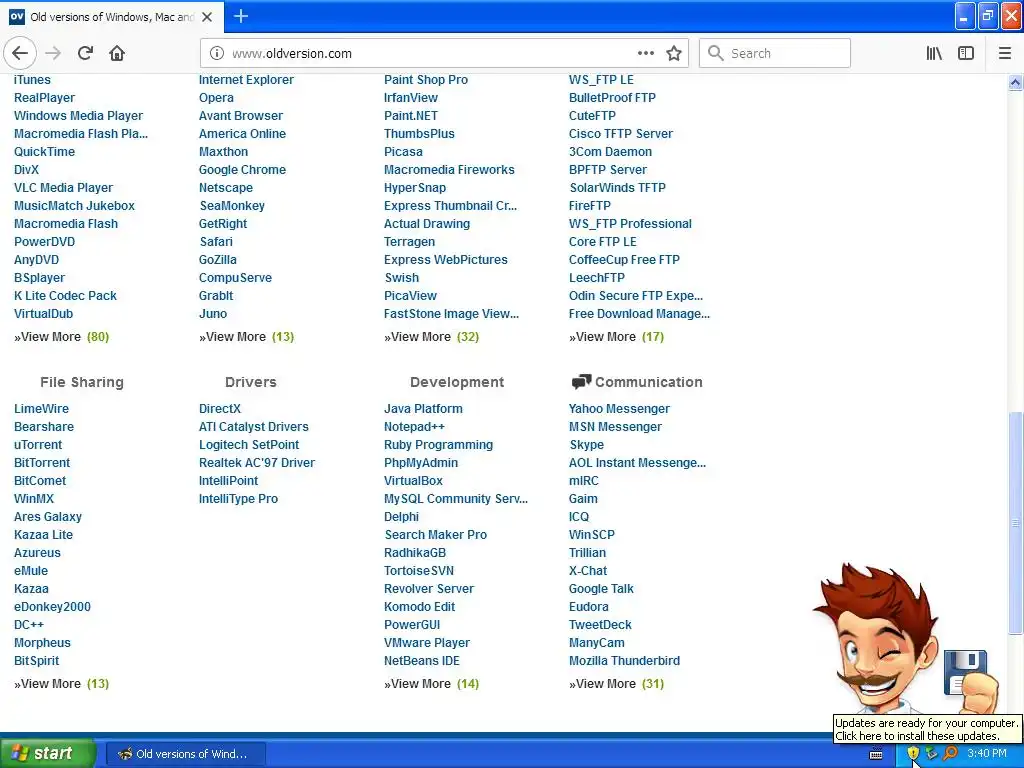Open the VirtualBox link
Screen dimensions: 1024x768
pyautogui.click(x=413, y=481)
